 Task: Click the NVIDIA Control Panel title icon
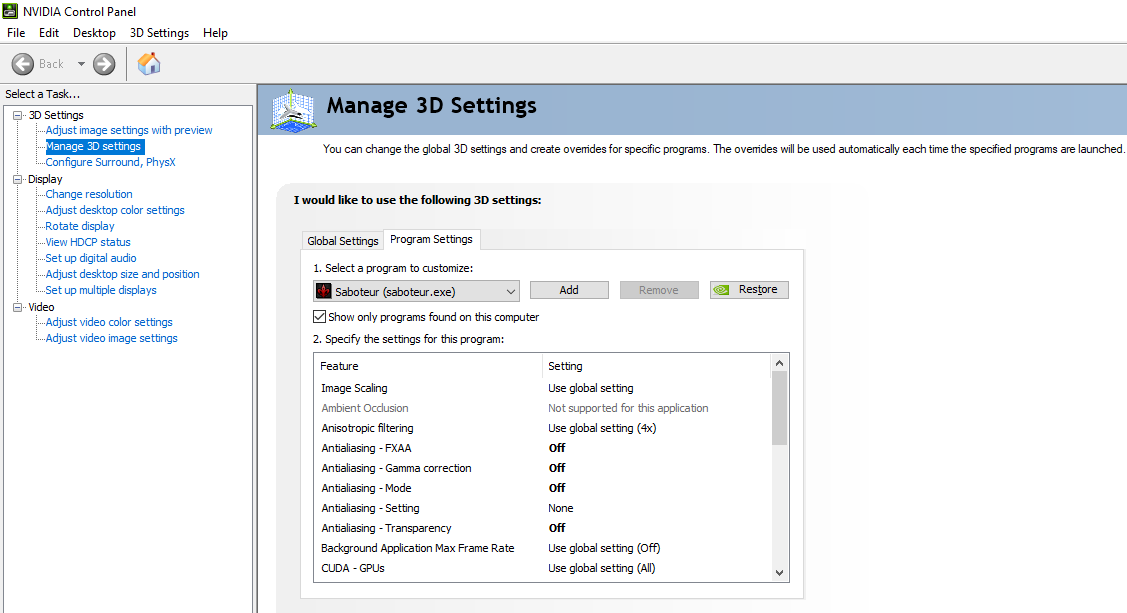point(11,11)
